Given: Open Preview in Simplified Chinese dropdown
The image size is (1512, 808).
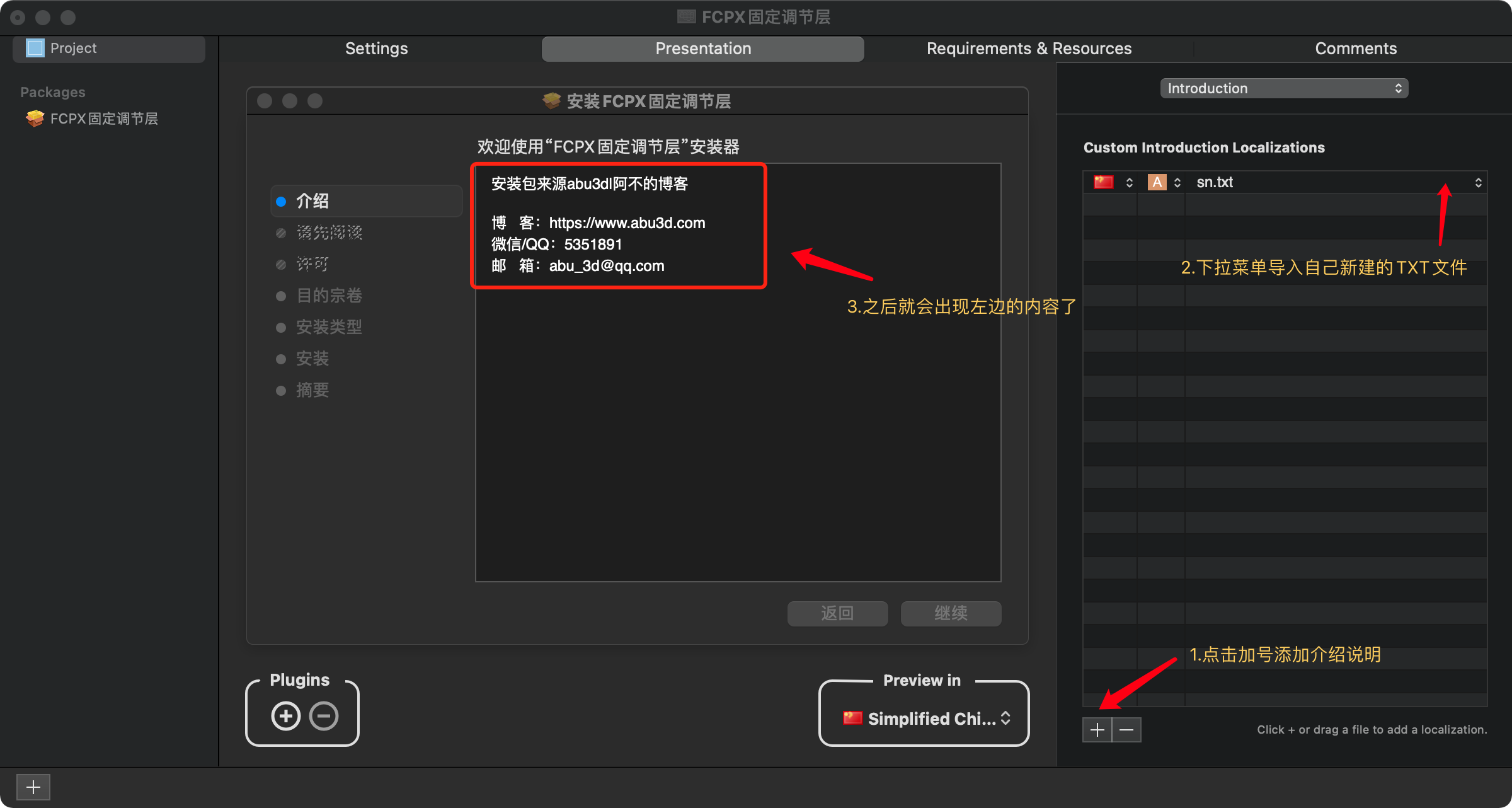Looking at the screenshot, I should (926, 719).
